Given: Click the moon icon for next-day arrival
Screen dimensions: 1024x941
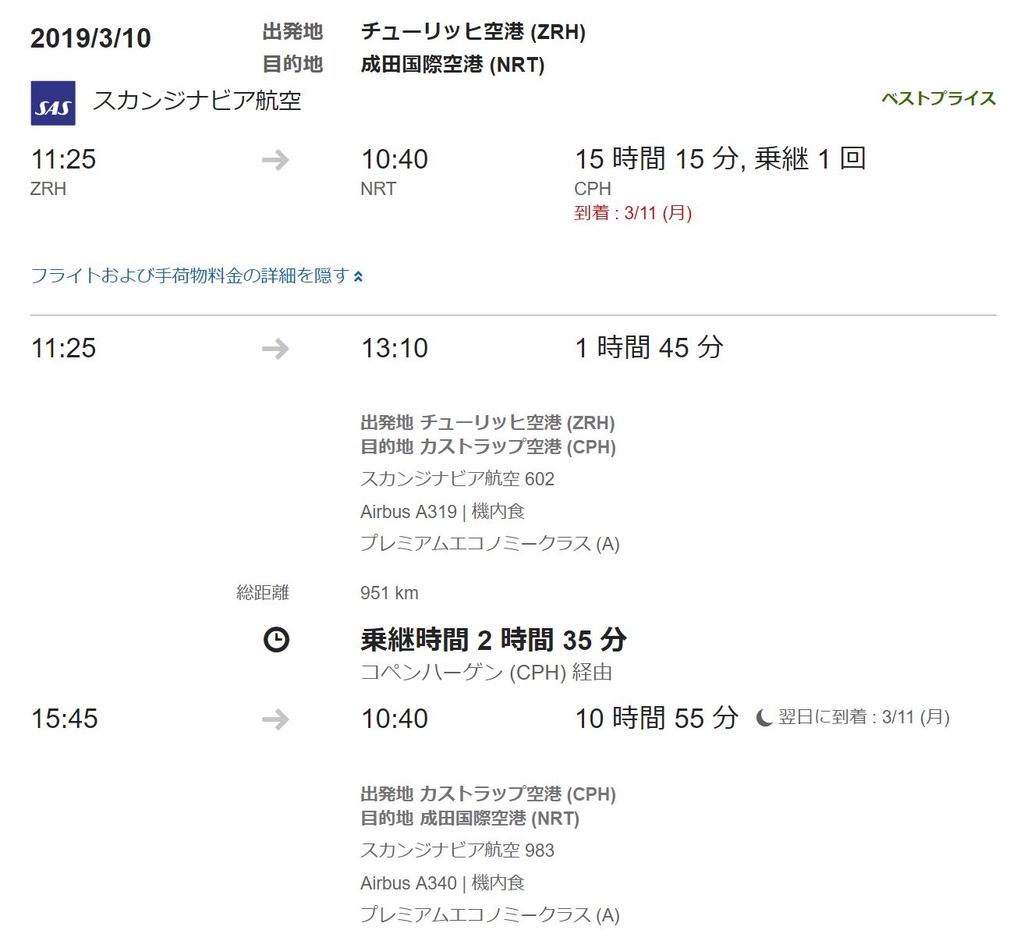Looking at the screenshot, I should point(763,718).
